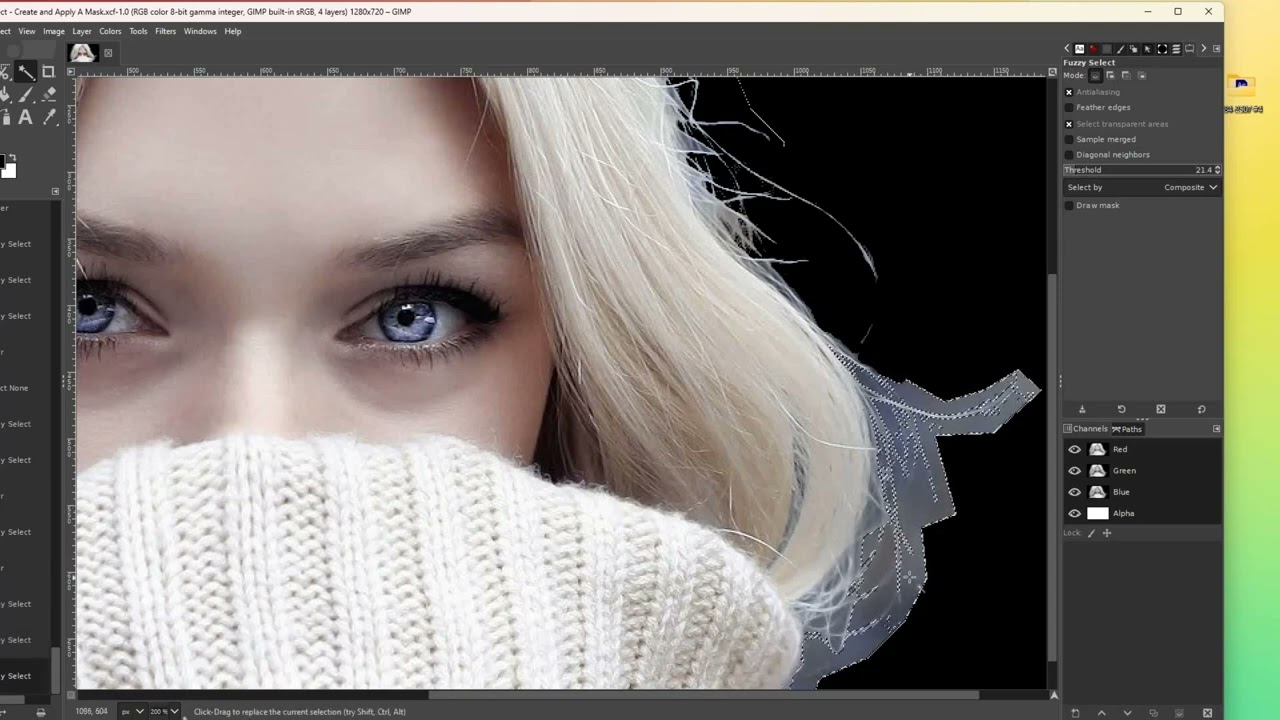Open the Filters menu

coord(165,31)
